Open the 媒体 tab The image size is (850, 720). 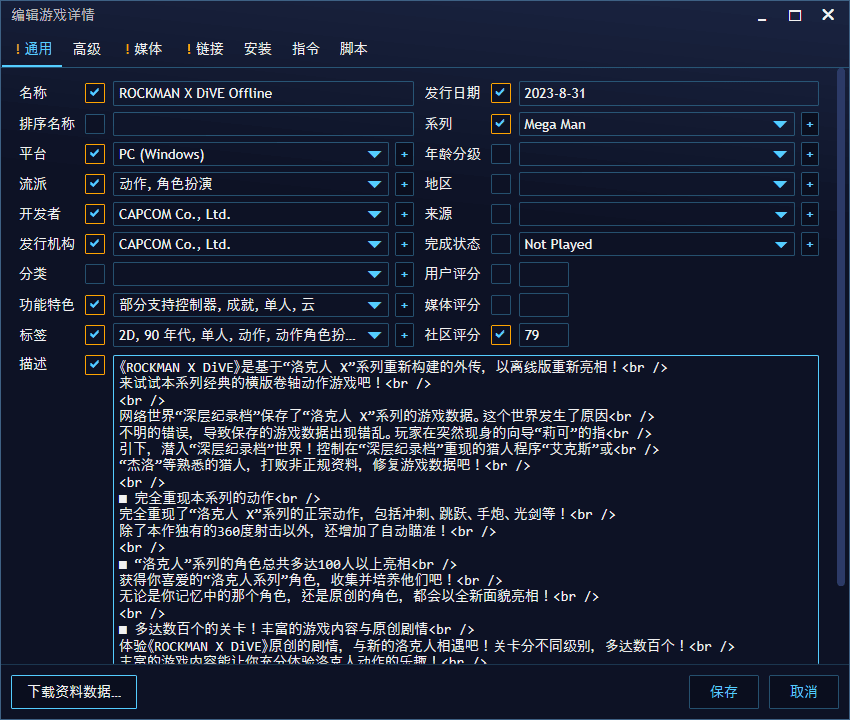(143, 49)
